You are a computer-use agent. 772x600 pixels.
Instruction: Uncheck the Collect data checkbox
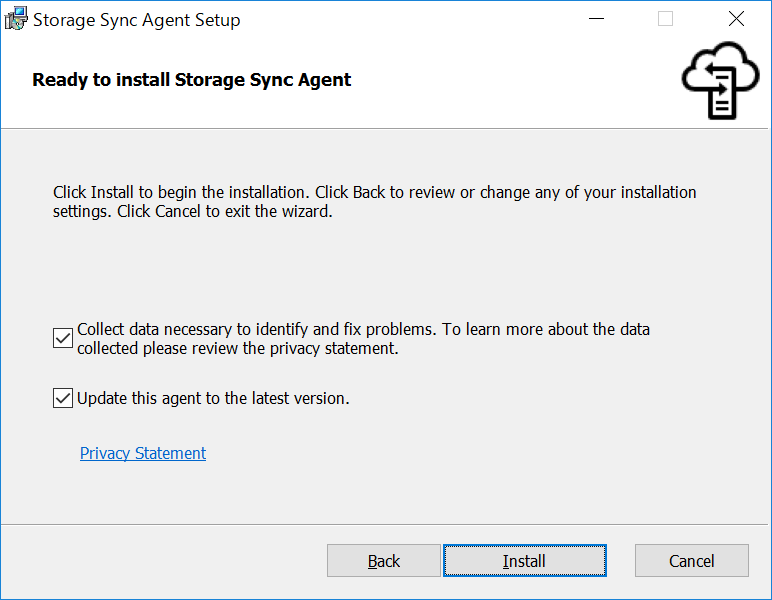click(x=63, y=338)
